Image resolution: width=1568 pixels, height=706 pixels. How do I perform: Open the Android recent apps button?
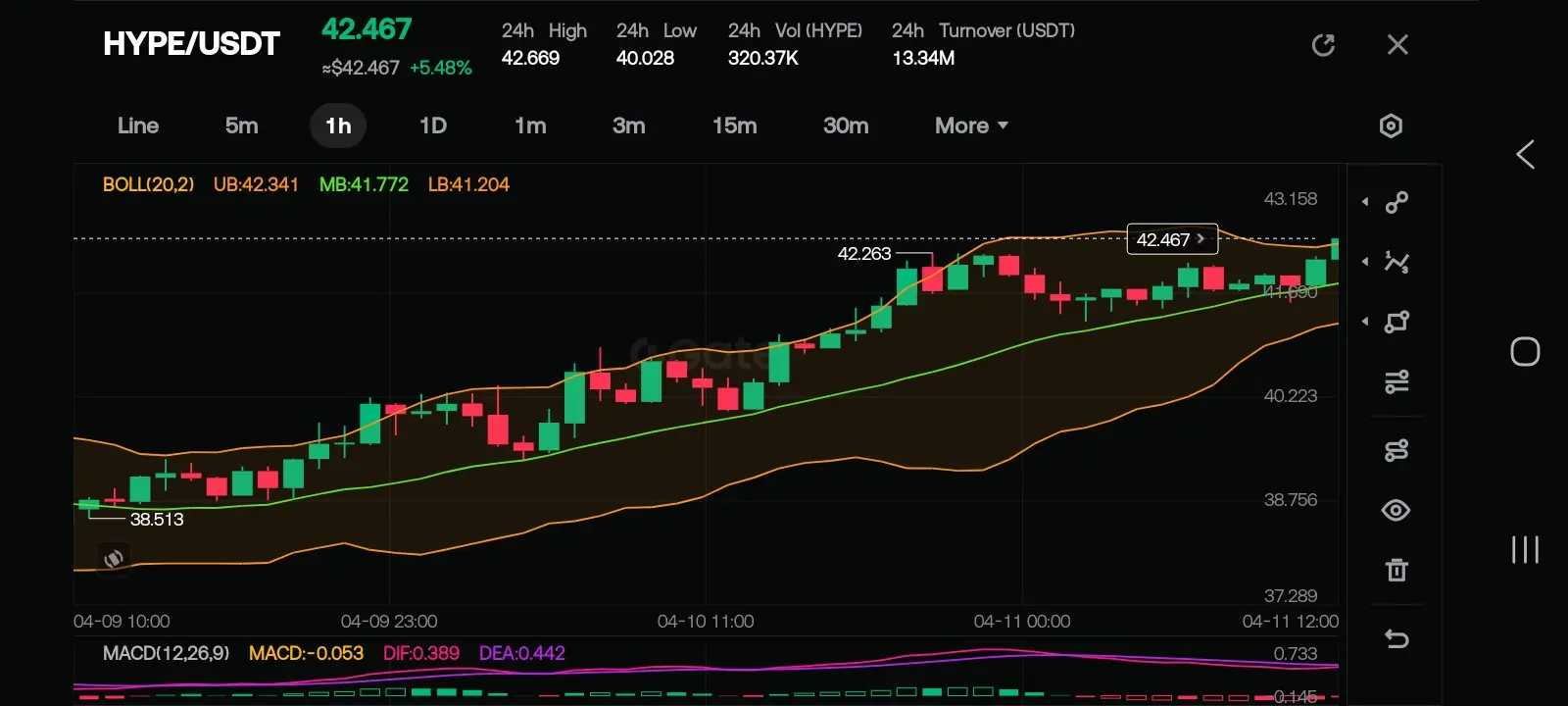(1525, 549)
